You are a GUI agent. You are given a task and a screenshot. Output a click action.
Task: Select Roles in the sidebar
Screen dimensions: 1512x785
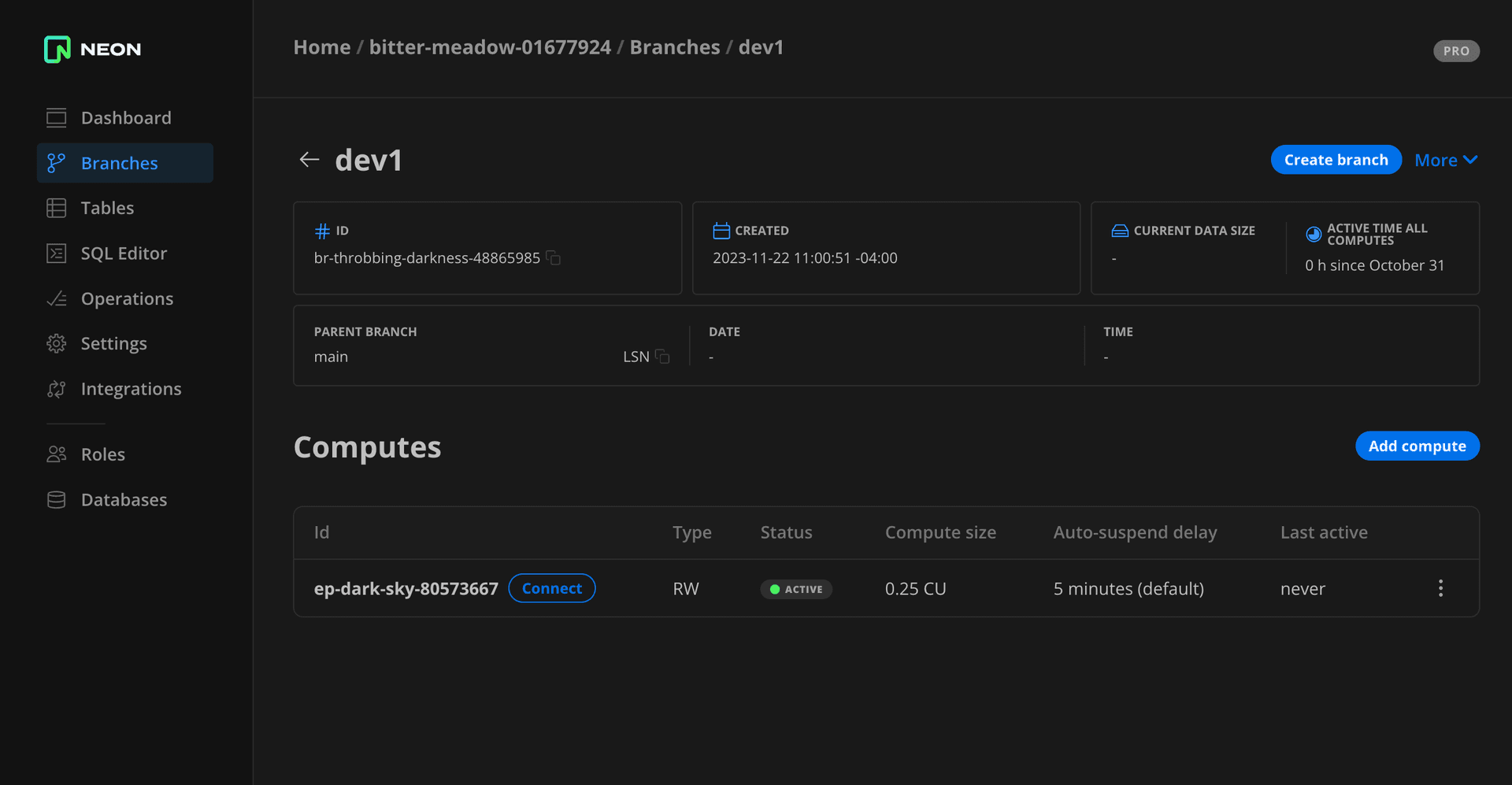tap(102, 454)
